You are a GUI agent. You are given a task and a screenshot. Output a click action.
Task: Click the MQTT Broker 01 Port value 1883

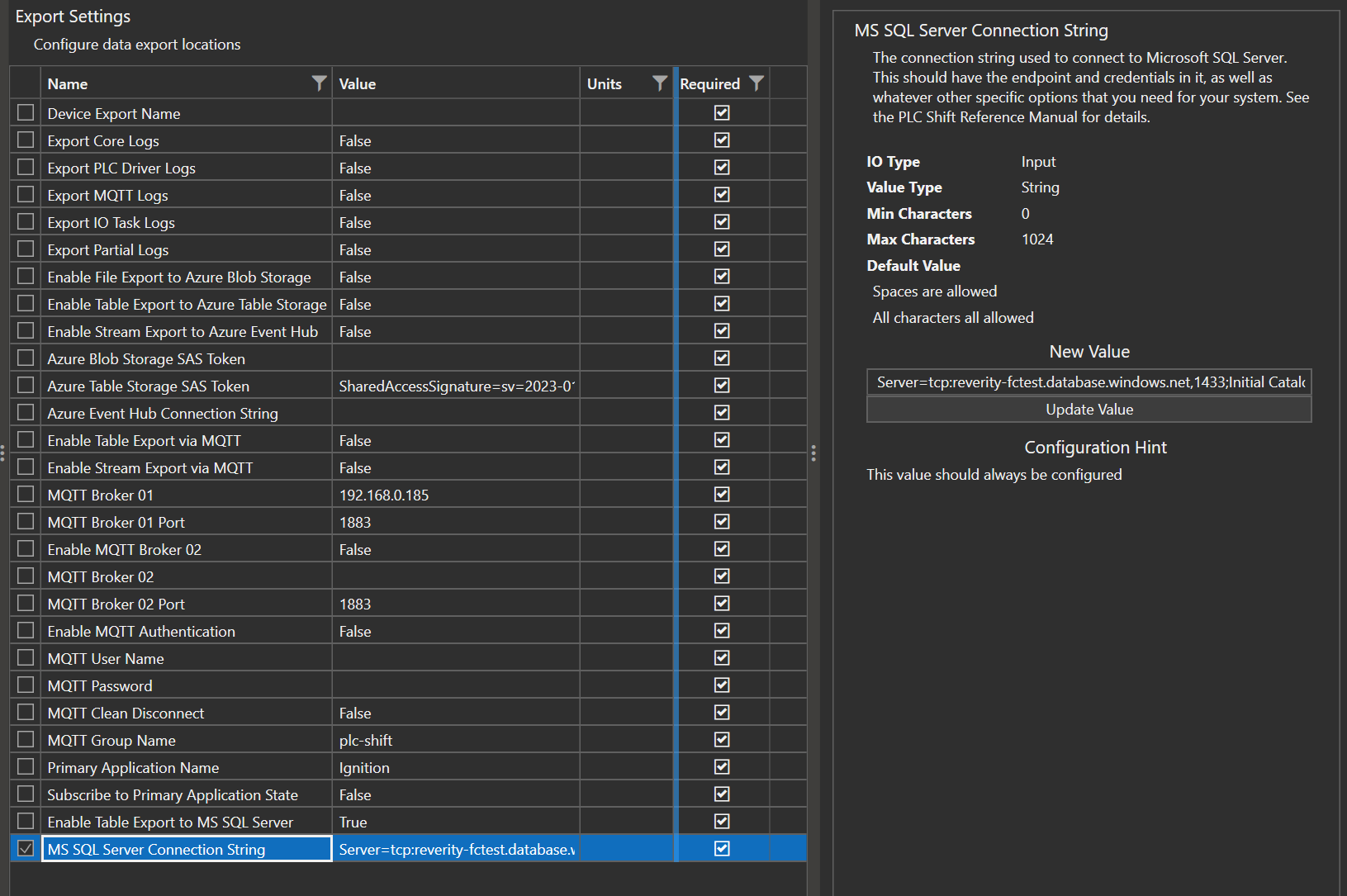pyautogui.click(x=355, y=523)
